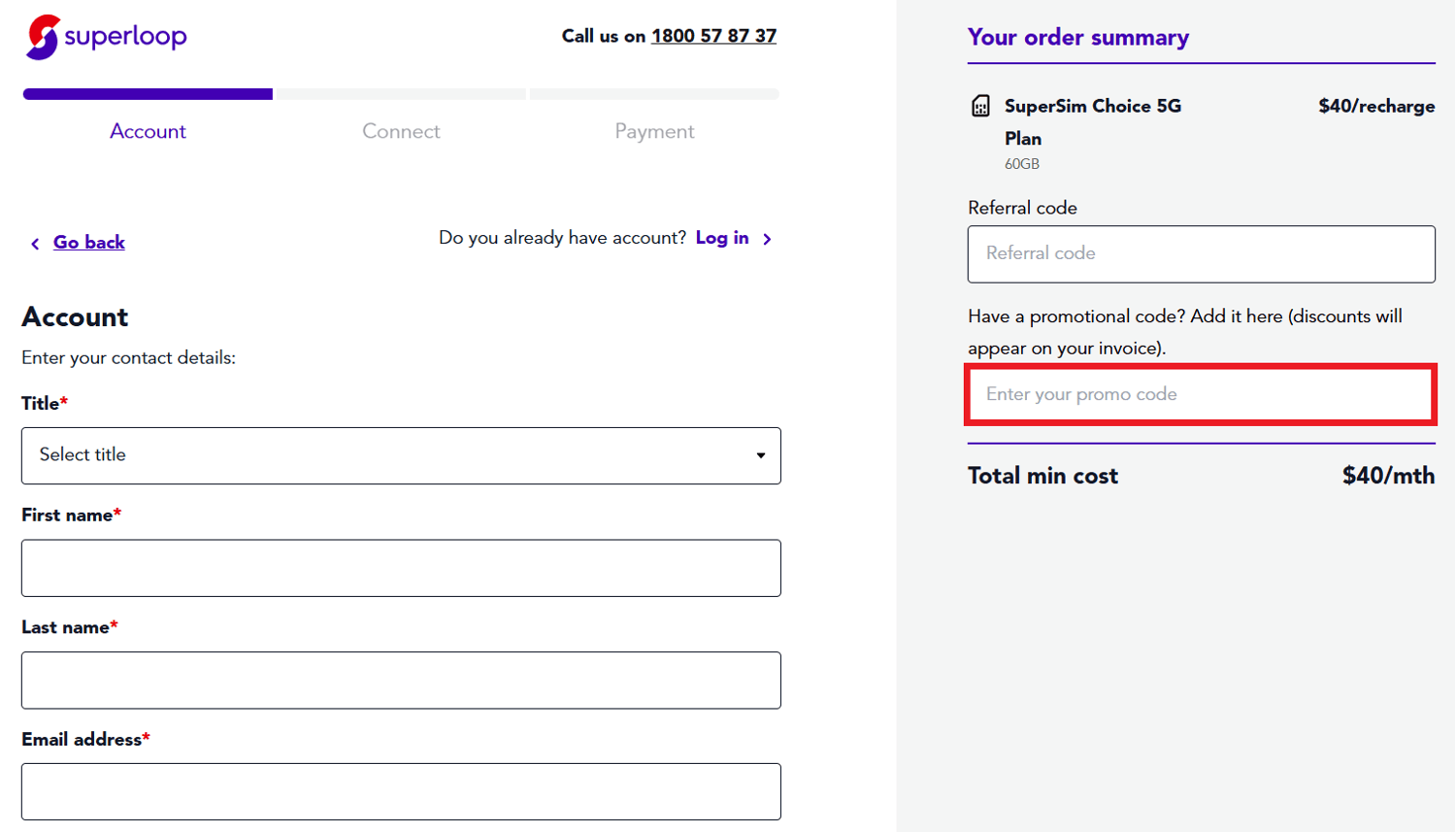This screenshot has height=832, width=1456.
Task: Focus the First name input field
Action: 400,568
